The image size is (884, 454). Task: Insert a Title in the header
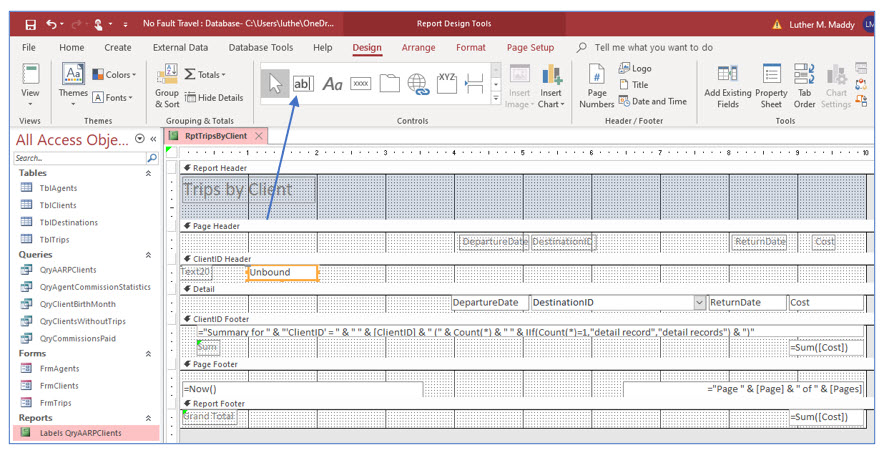coord(634,85)
